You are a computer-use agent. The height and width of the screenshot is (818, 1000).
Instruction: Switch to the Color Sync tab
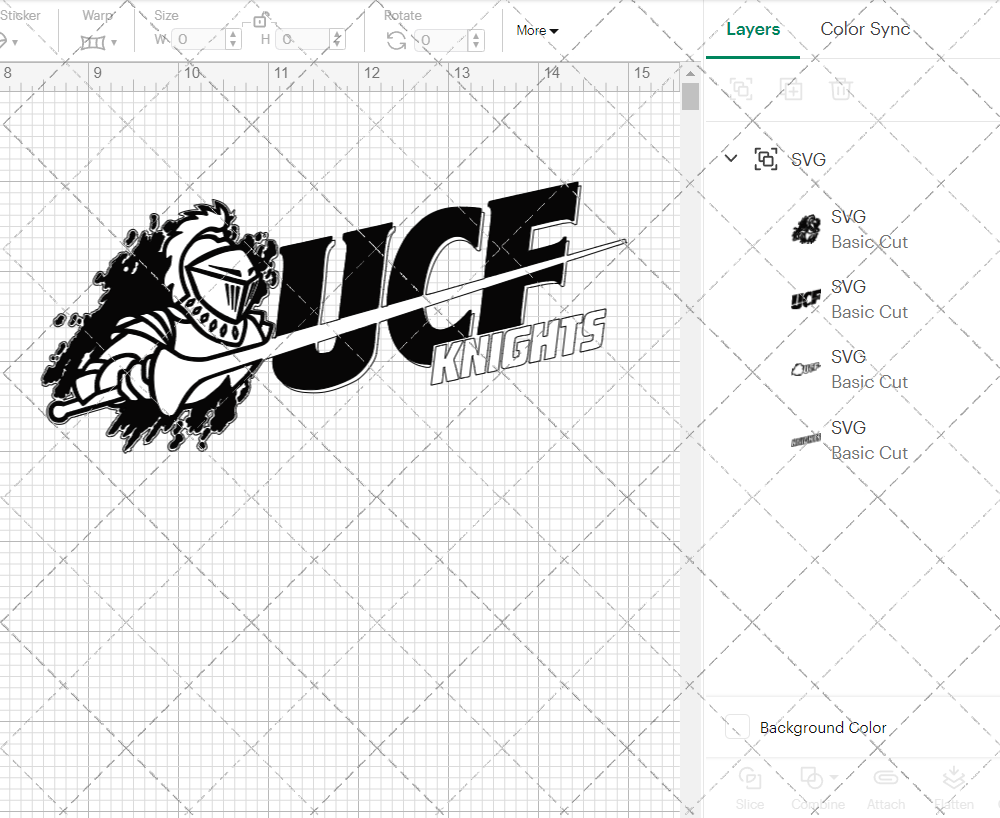[865, 29]
